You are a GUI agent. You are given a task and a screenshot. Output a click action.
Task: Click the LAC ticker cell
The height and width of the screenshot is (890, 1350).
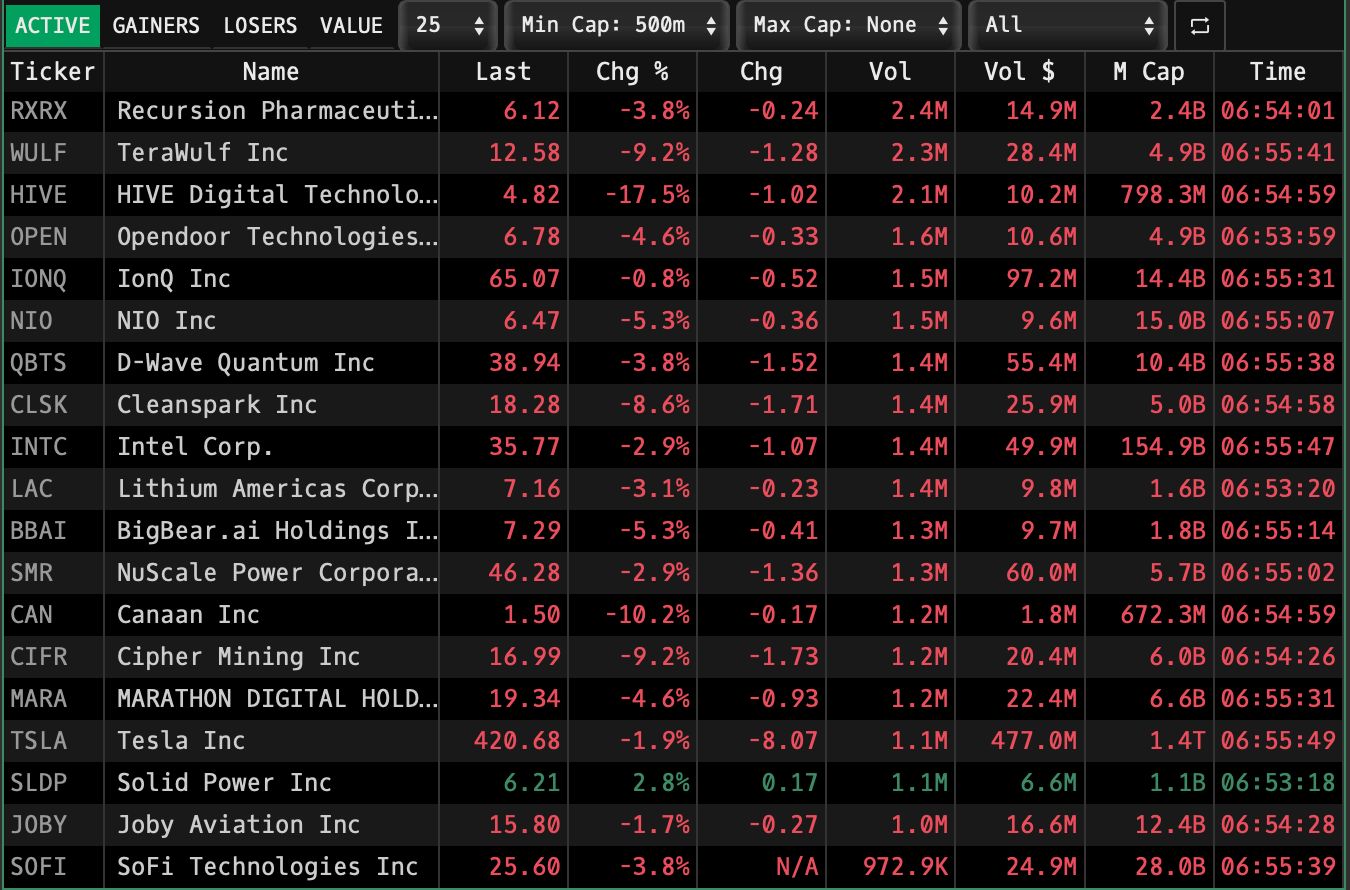click(53, 489)
